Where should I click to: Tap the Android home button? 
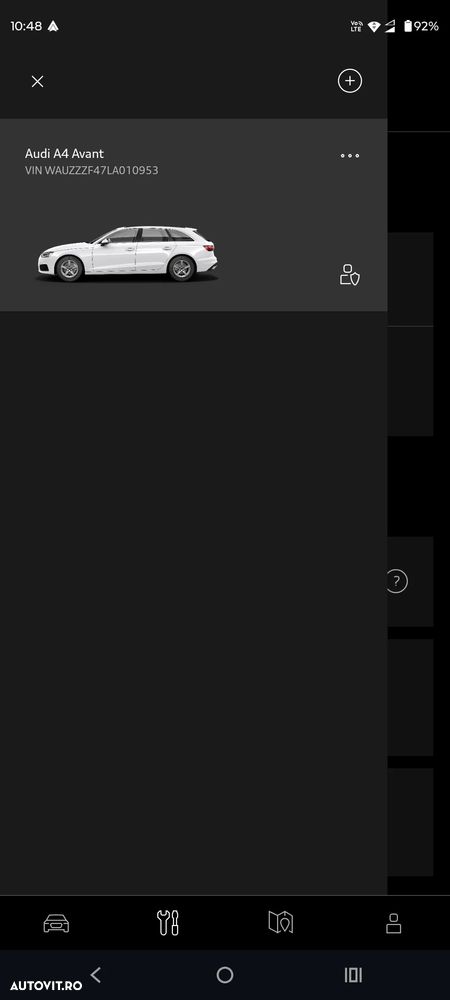coord(225,974)
